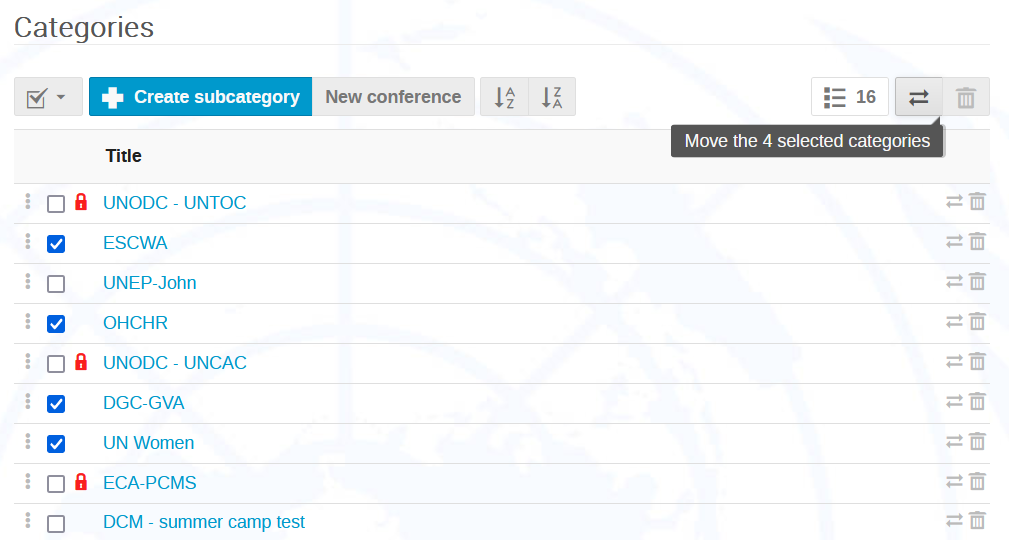
Task: Click red lock icon next to ECA-PCMS
Action: click(81, 481)
